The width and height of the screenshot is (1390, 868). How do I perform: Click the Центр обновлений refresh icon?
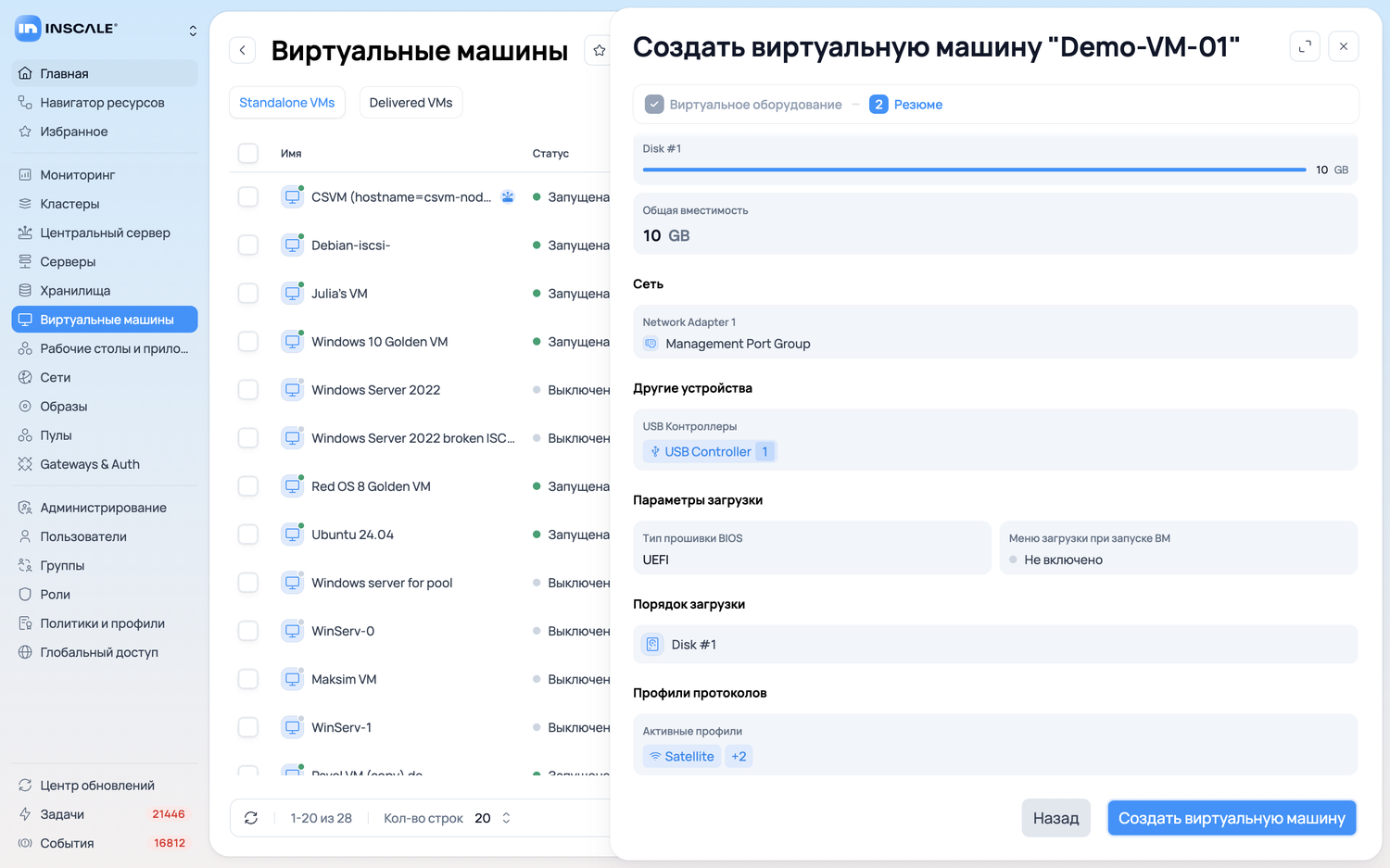(25, 786)
